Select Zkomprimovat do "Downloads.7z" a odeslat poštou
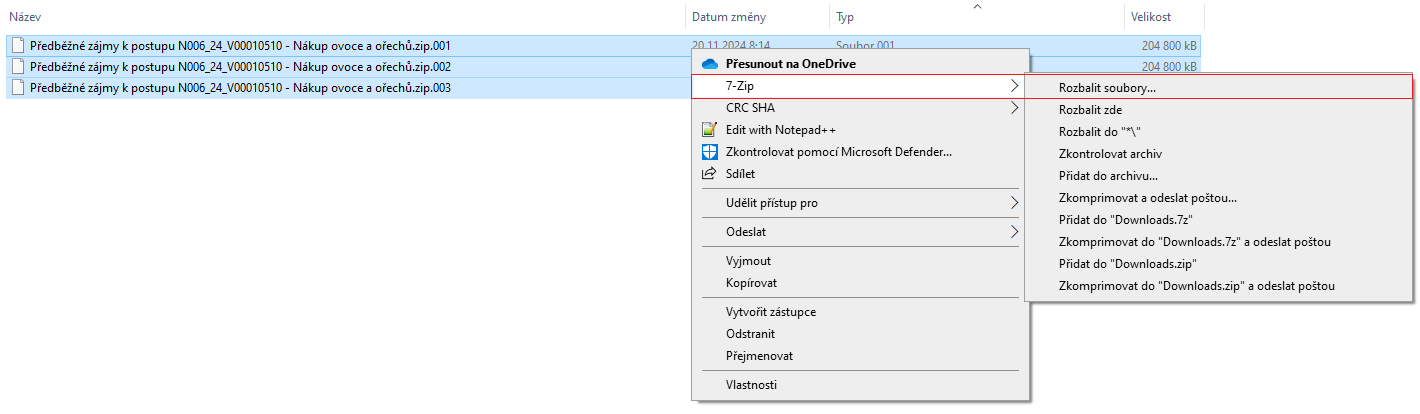Screen dimensions: 1420x414 pyautogui.click(x=1218, y=242)
